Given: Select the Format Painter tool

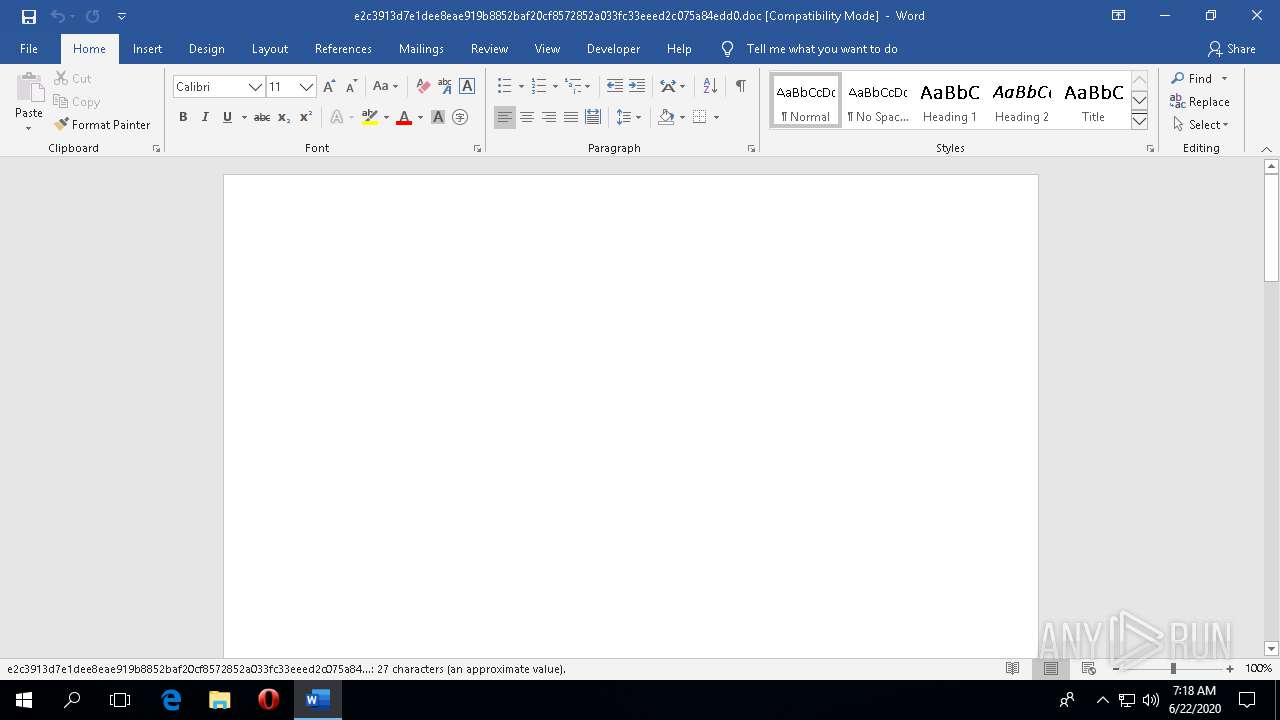Looking at the screenshot, I should 102,125.
